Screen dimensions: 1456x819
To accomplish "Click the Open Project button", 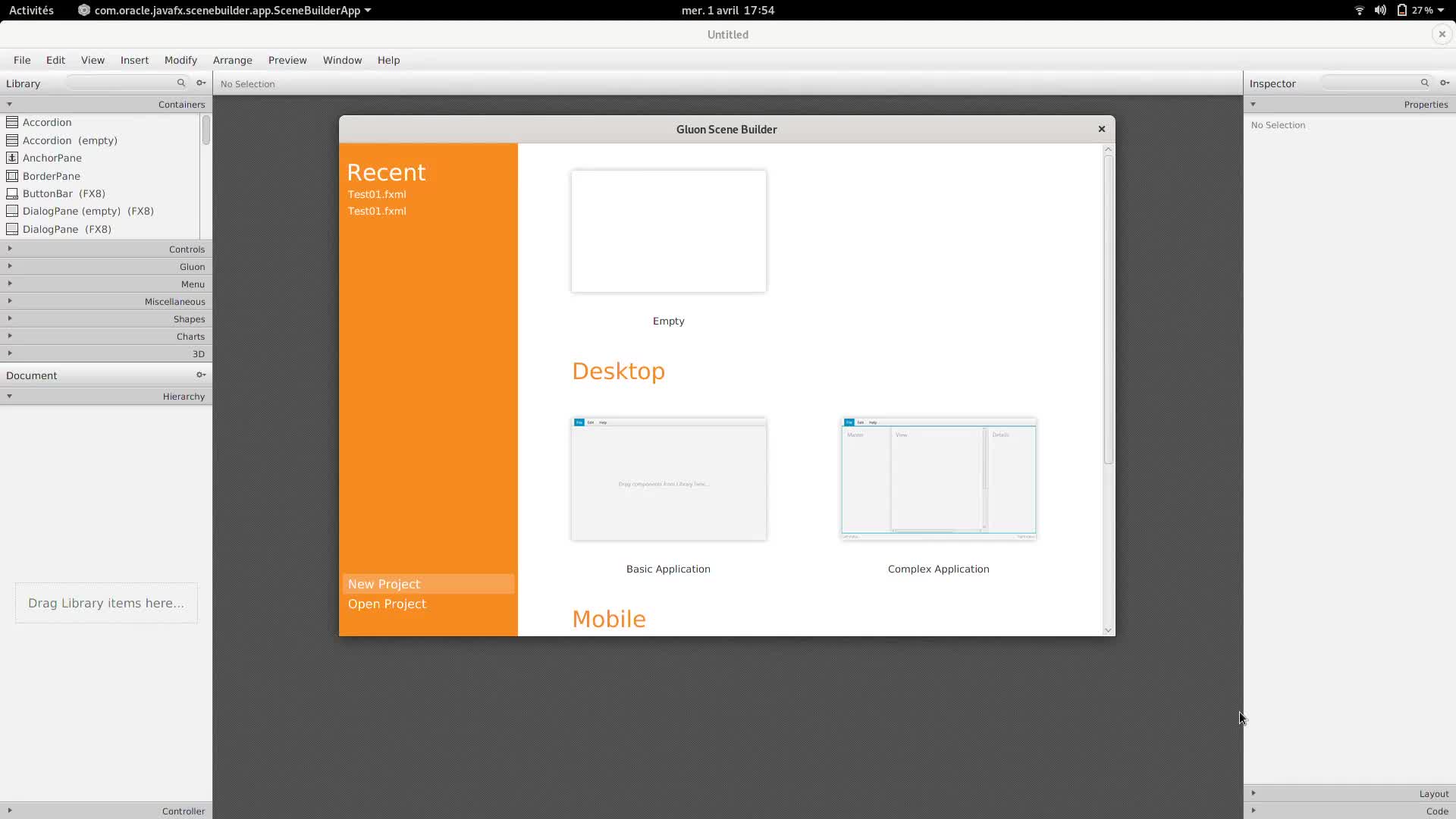I will (387, 603).
